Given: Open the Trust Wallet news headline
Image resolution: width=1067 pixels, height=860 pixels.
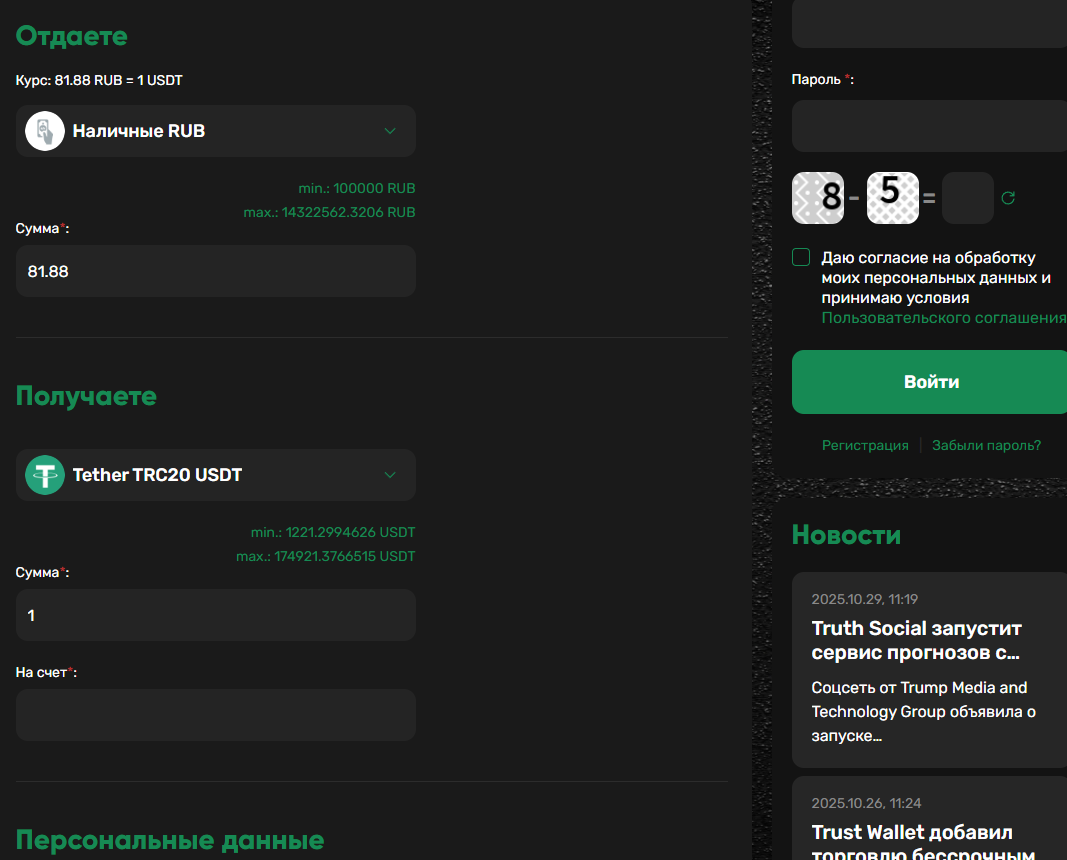Looking at the screenshot, I should coord(923,843).
